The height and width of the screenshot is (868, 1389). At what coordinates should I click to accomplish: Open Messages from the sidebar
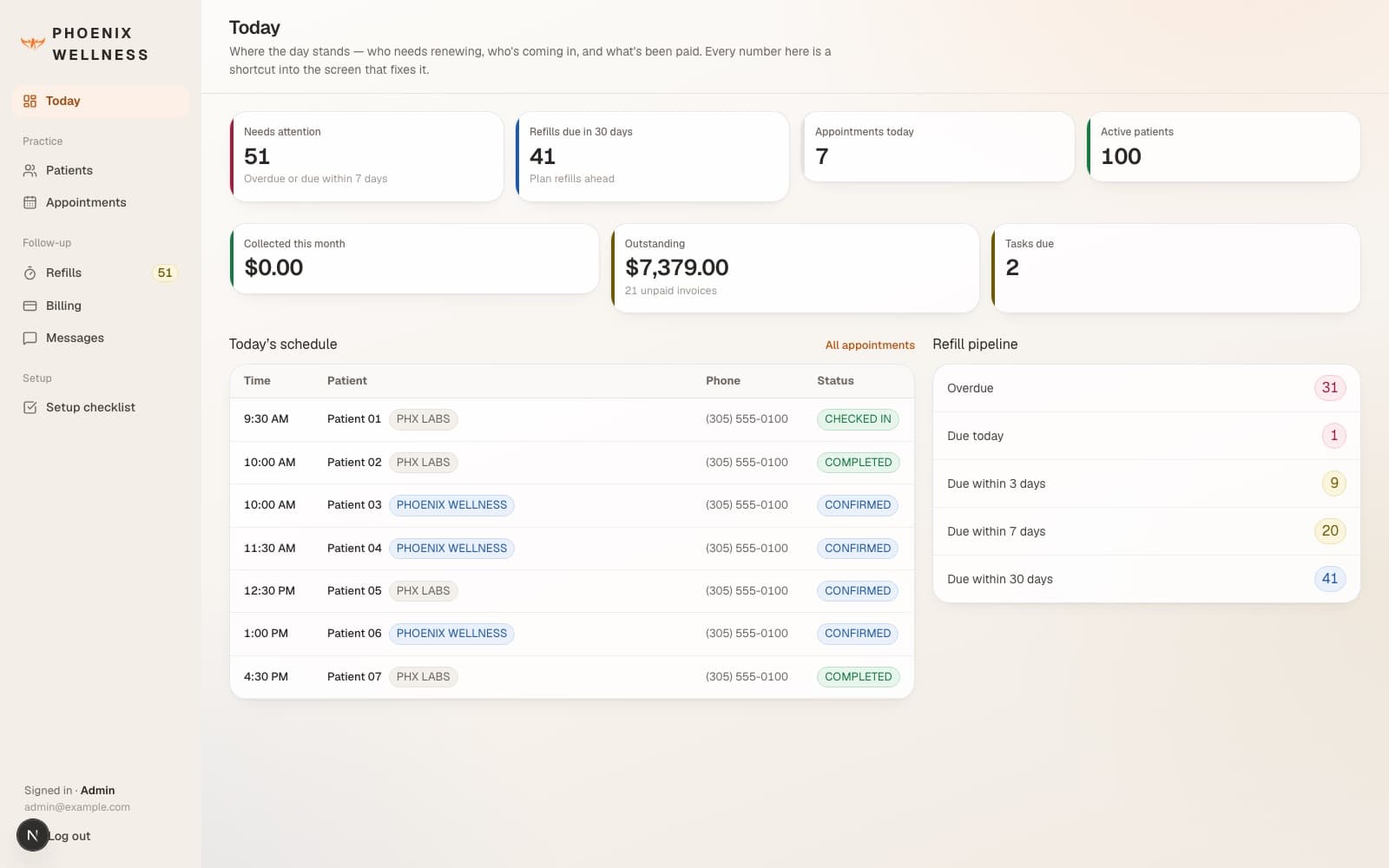pyautogui.click(x=101, y=338)
